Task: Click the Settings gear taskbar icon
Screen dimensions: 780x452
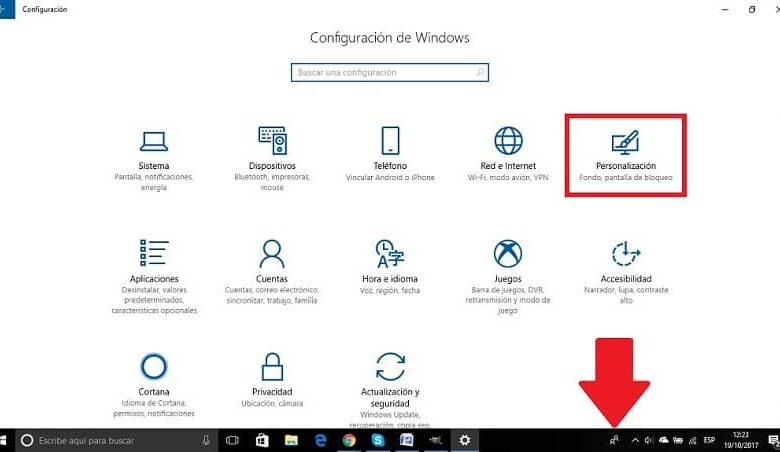Action: [465, 441]
